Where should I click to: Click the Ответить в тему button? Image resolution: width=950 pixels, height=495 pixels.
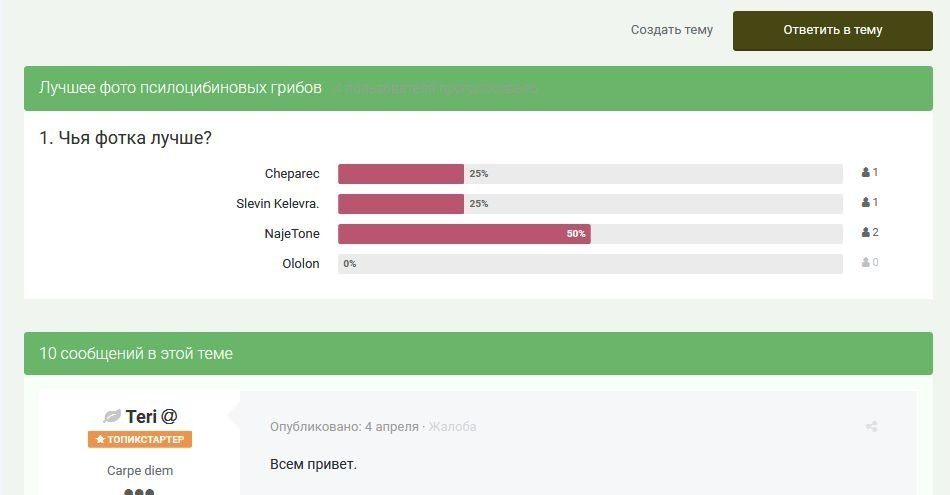(832, 30)
